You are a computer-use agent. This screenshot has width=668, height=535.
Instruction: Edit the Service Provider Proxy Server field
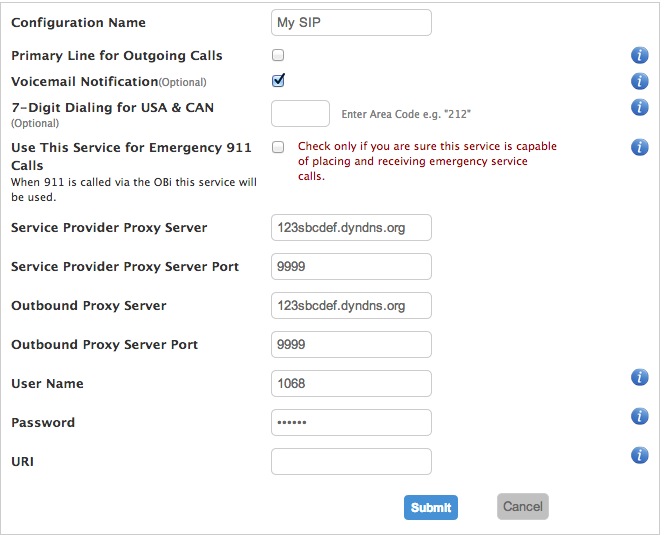351,227
